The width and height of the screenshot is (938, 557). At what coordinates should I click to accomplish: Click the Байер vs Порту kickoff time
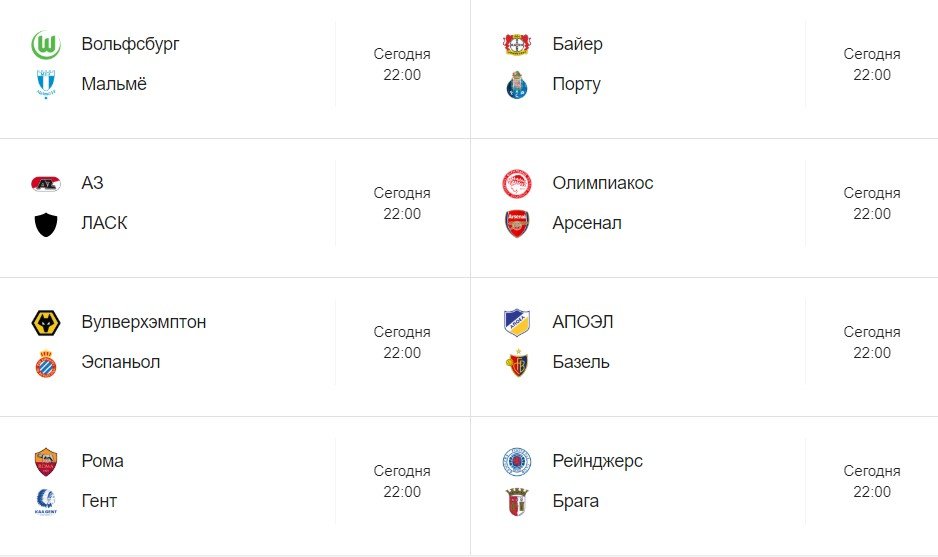point(871,64)
